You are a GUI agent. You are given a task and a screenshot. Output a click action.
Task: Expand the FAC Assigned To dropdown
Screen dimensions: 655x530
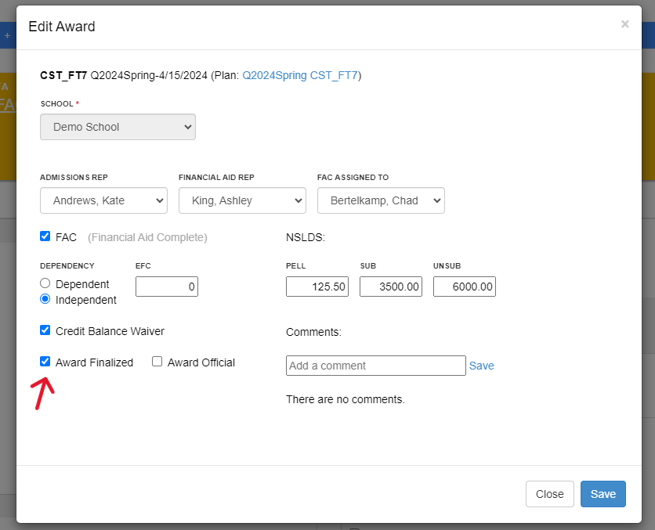[380, 201]
